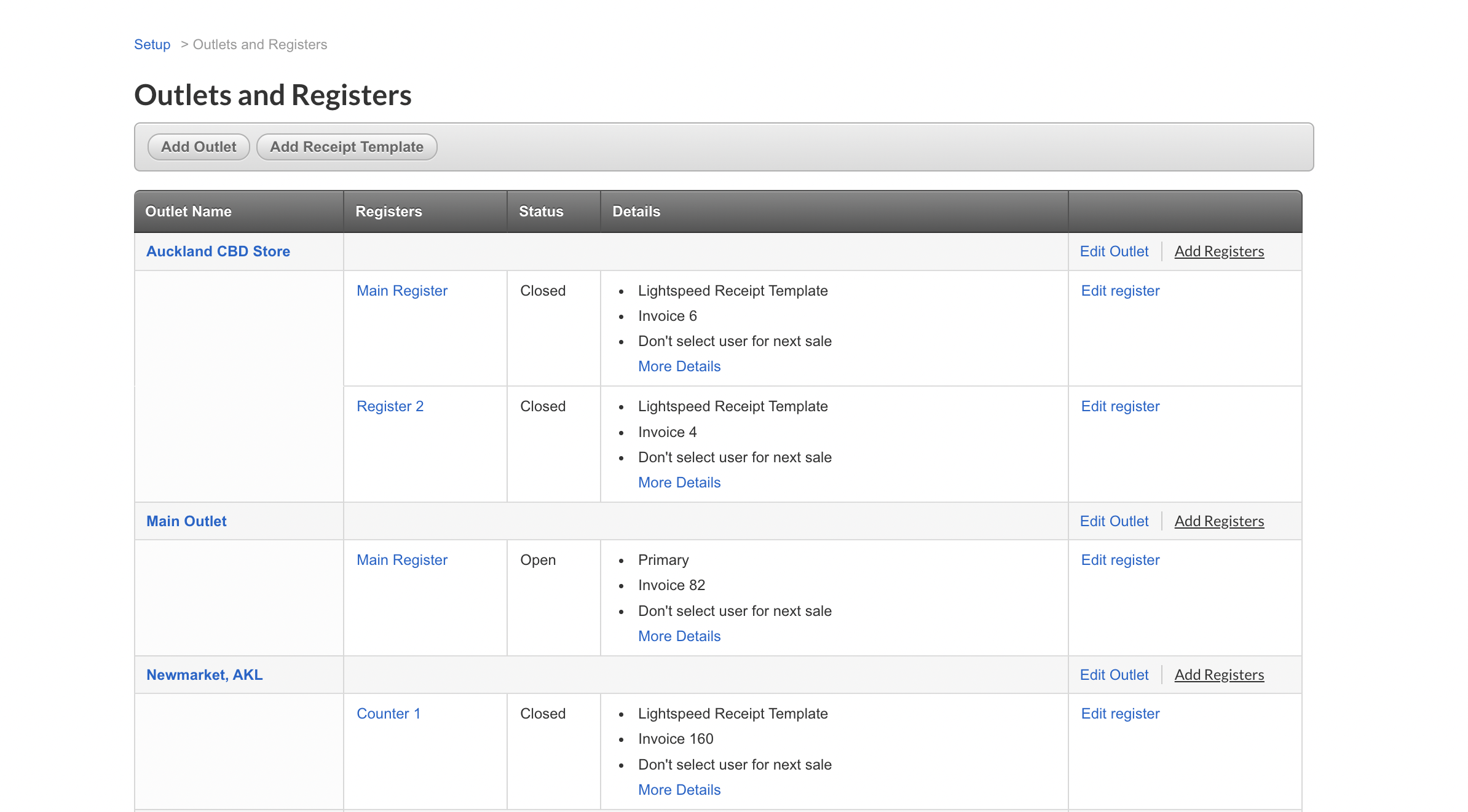Edit register for Register 2
The image size is (1468, 812).
pos(1120,406)
